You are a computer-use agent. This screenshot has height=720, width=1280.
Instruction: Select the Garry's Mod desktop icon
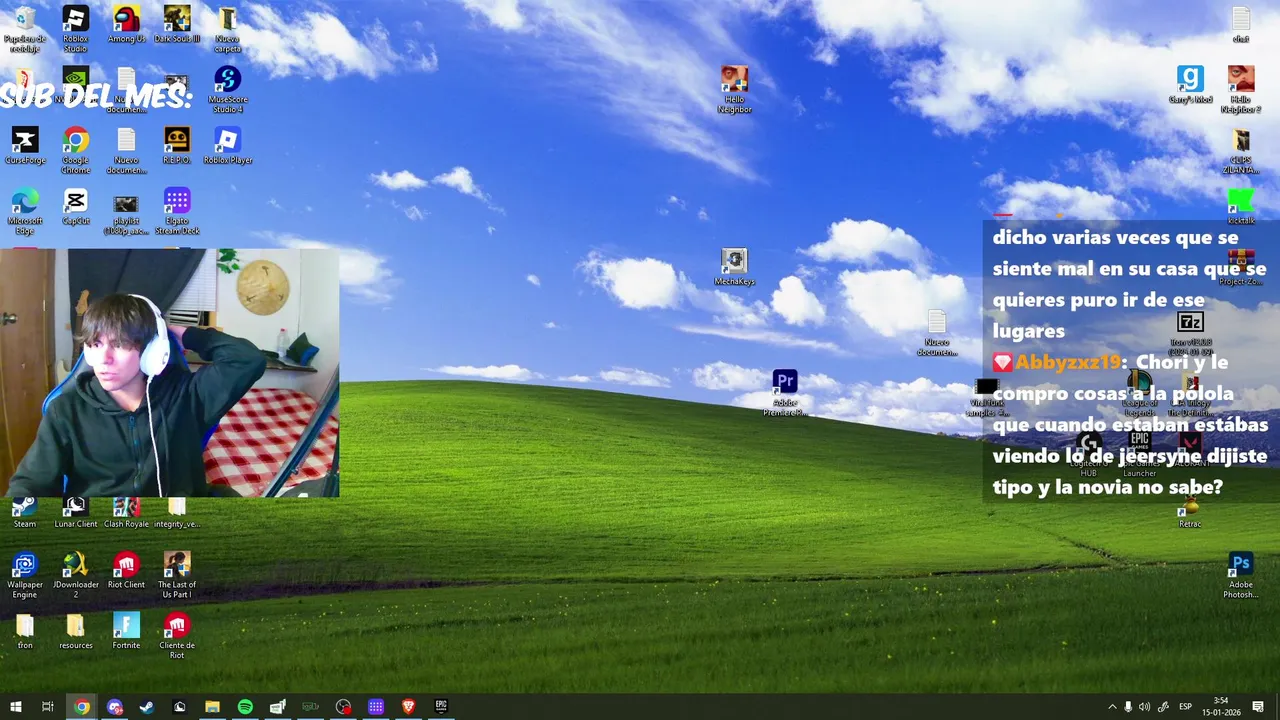1190,85
